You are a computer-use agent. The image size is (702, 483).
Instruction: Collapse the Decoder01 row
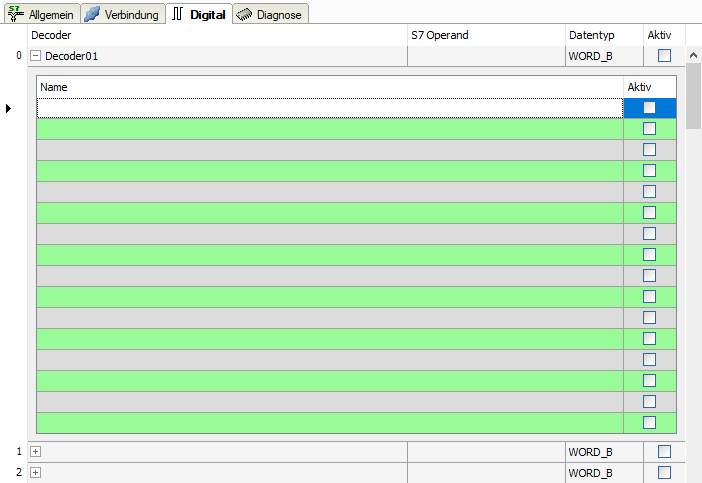[x=36, y=56]
